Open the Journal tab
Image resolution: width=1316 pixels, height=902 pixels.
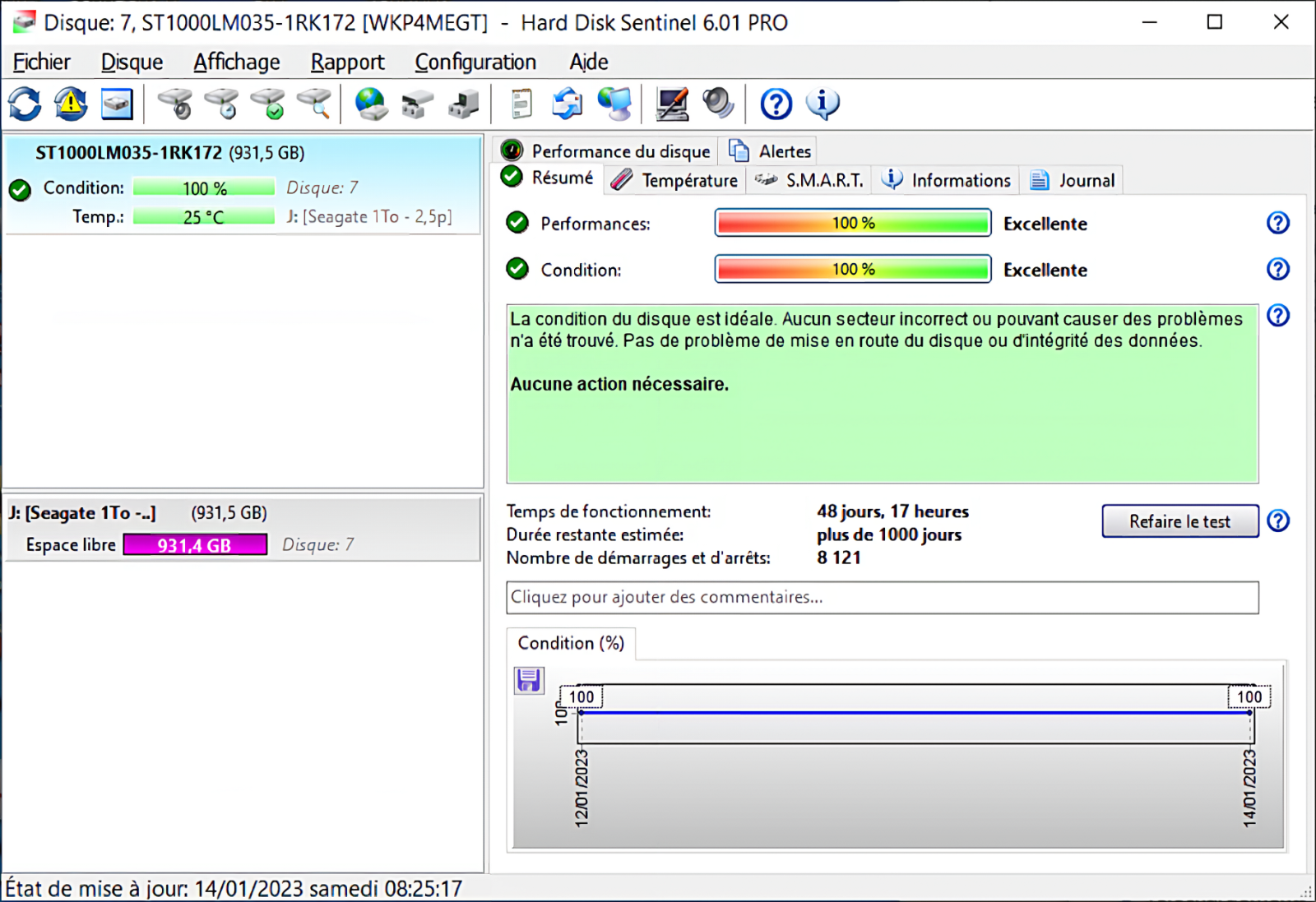1072,180
